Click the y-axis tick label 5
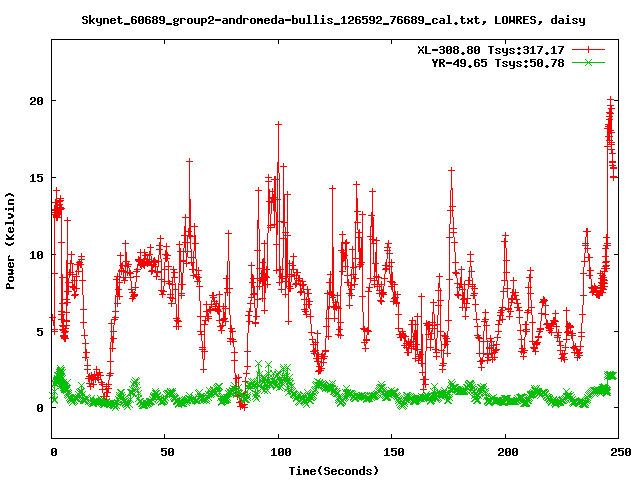The width and height of the screenshot is (640, 480). (40, 332)
